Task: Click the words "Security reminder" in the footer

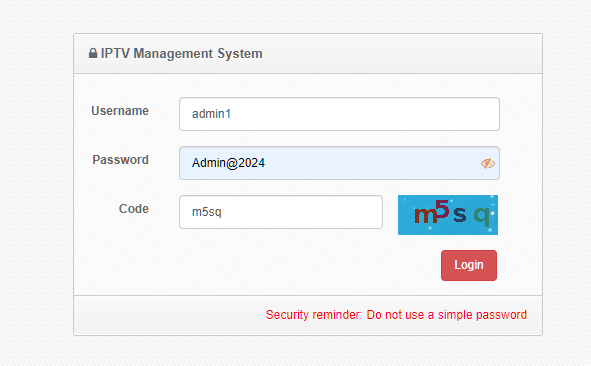Action: point(314,315)
